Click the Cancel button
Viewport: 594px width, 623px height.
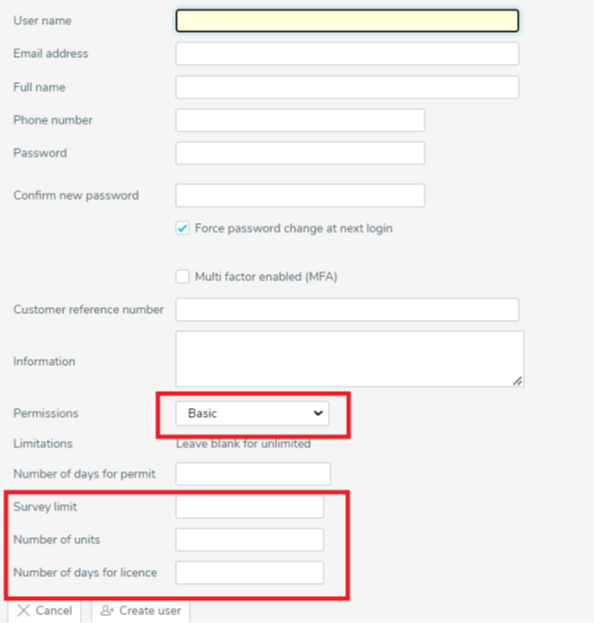tap(45, 611)
